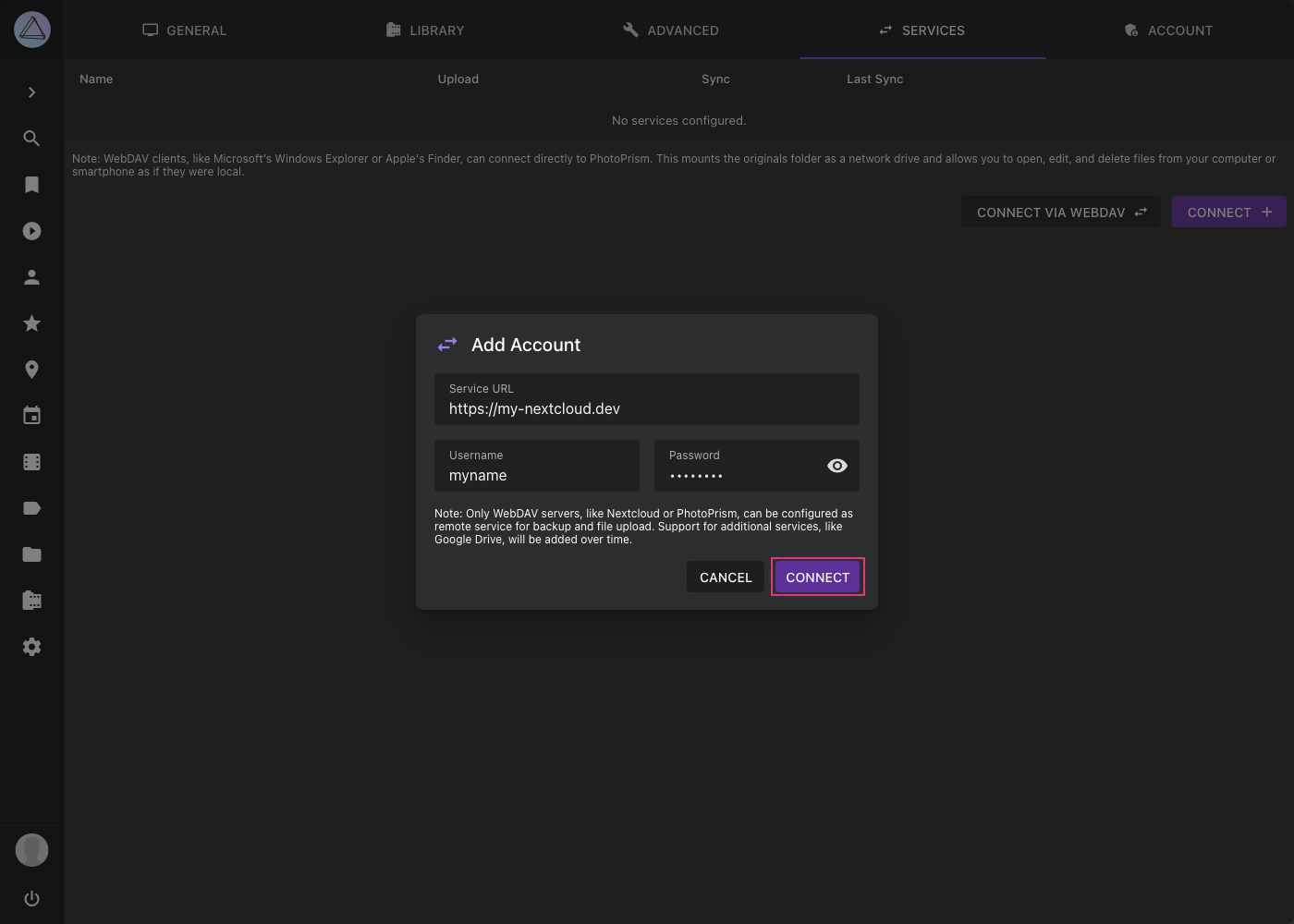Open the search/photos view from sidebar
1294x924 pixels.
pyautogui.click(x=31, y=139)
